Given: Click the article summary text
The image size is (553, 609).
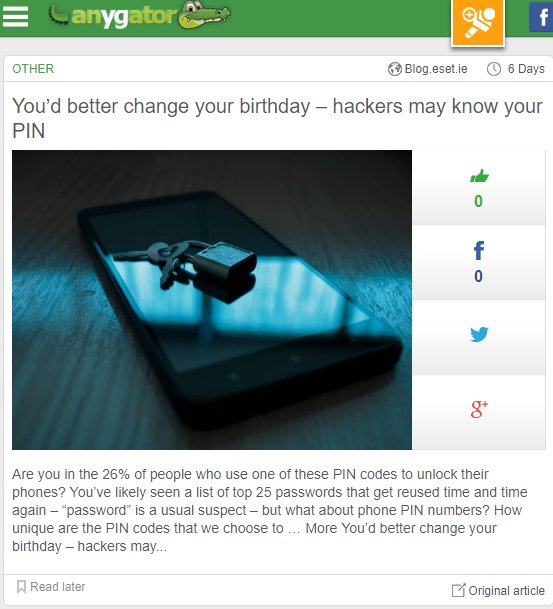Looking at the screenshot, I should pos(270,510).
